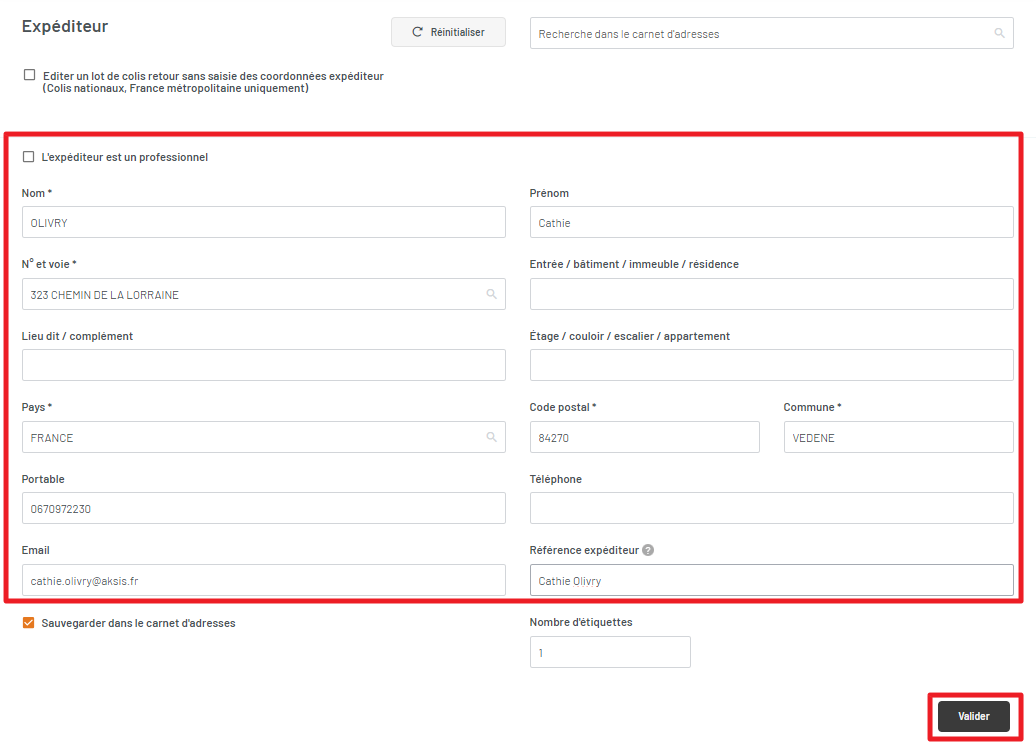
Task: Click the 'Nombre d'étiquettes' label
Action: 581,622
